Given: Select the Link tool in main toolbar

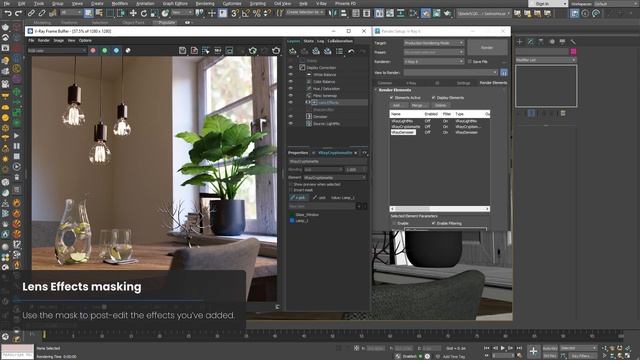Looking at the screenshot, I should (x=31, y=13).
